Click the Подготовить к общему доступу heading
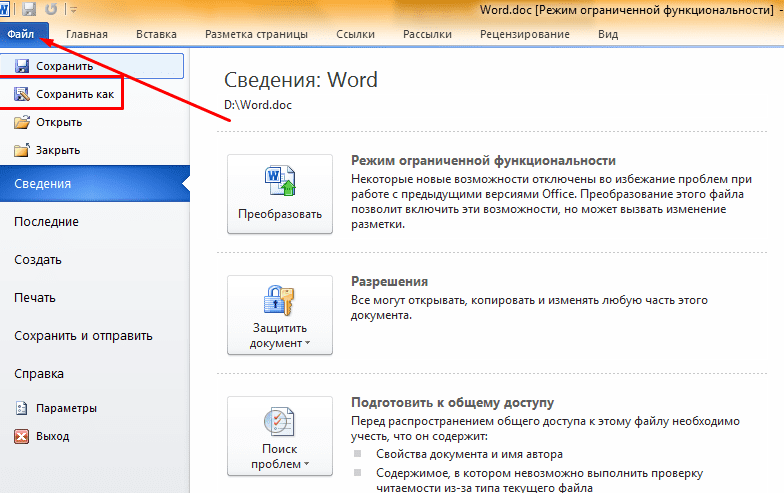Screen dimensions: 784x493 [452, 402]
